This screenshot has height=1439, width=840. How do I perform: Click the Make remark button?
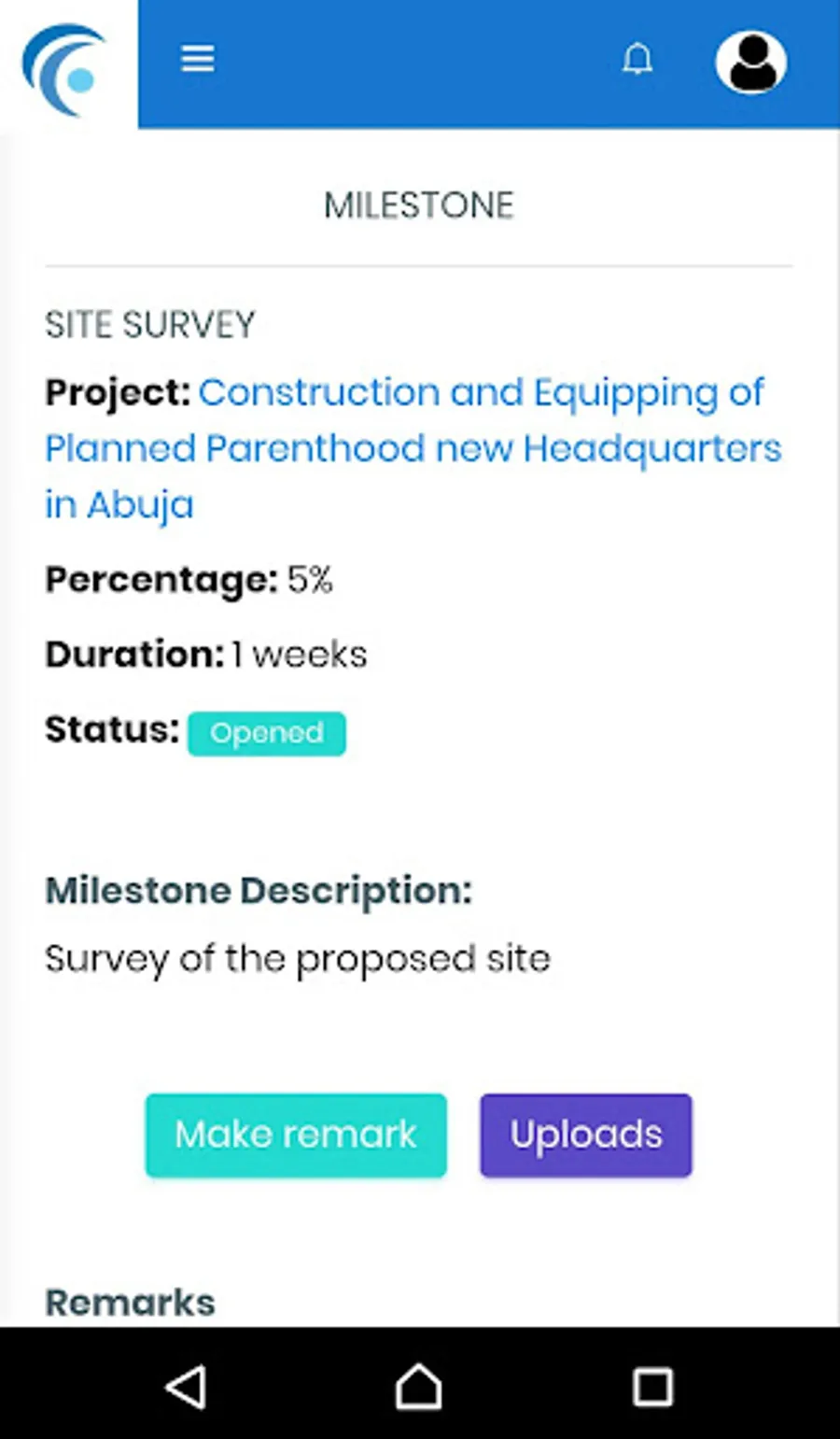point(296,1135)
